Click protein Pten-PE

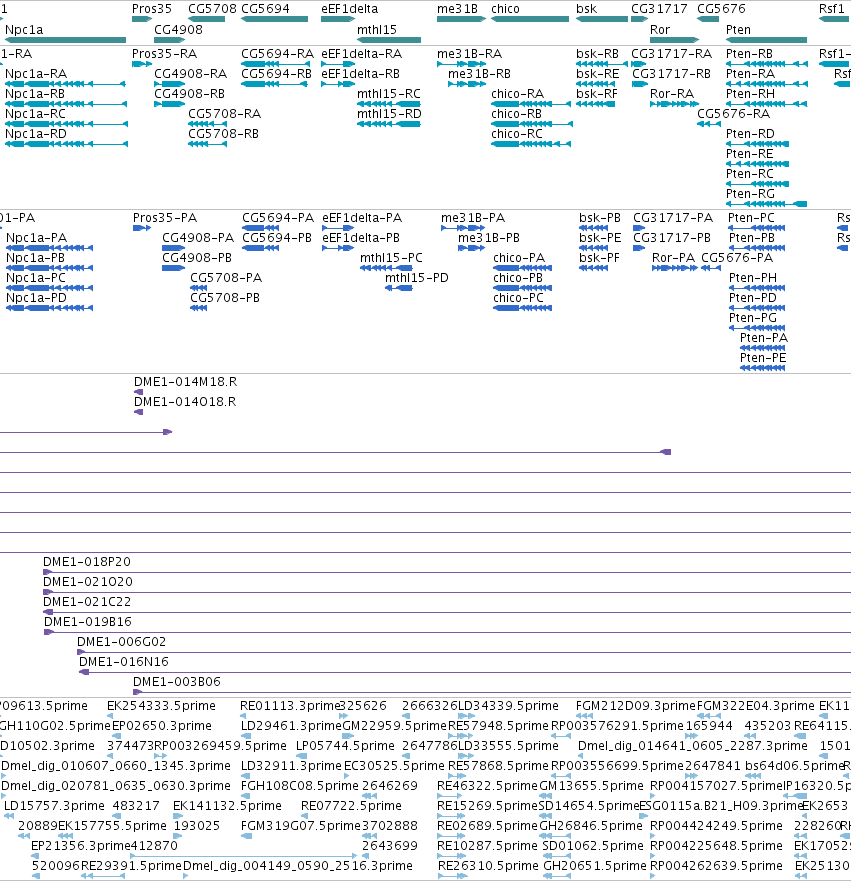pyautogui.click(x=763, y=358)
